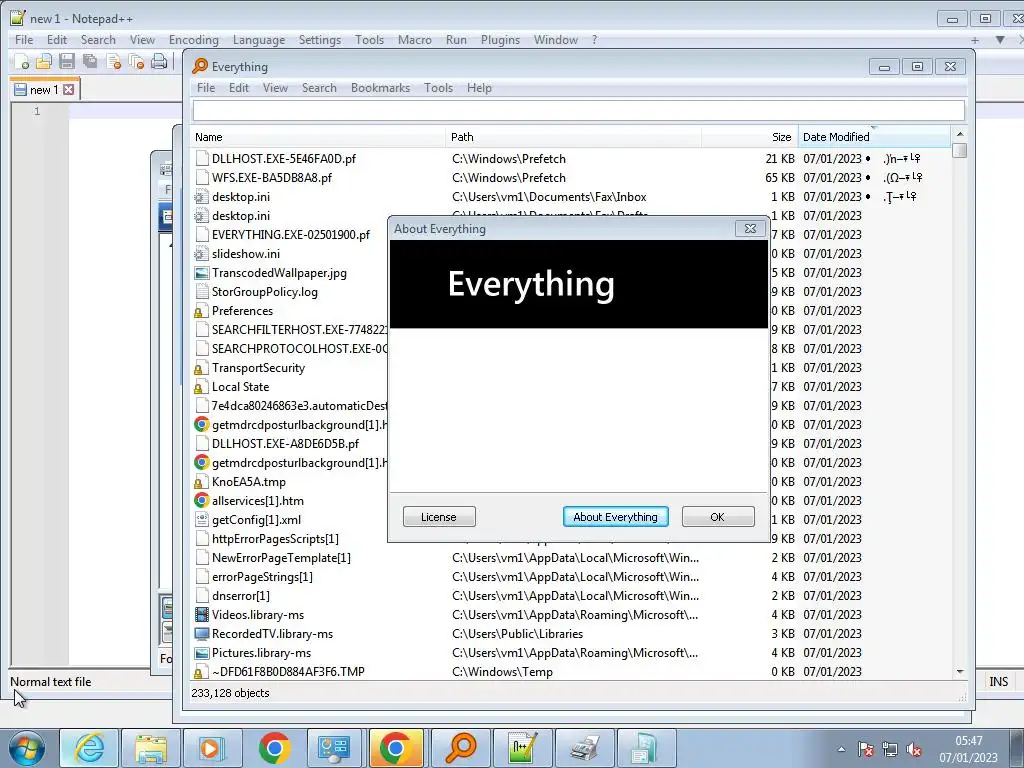Click the Close file icon in Notepad++ toolbar
This screenshot has height=768, width=1024.
tap(113, 62)
